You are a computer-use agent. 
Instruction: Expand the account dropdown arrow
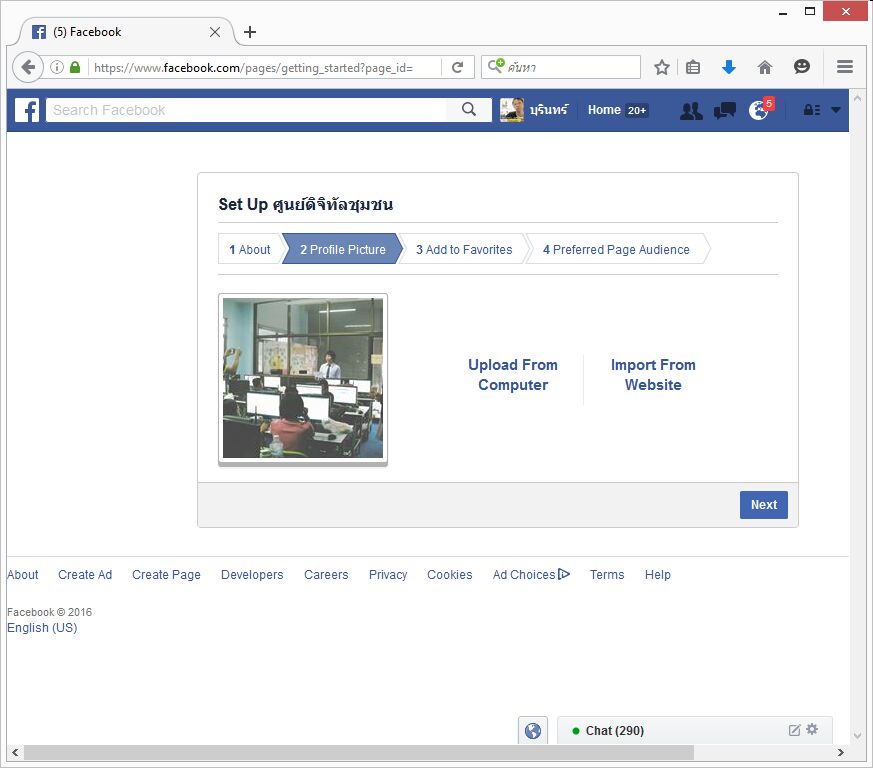tap(836, 111)
